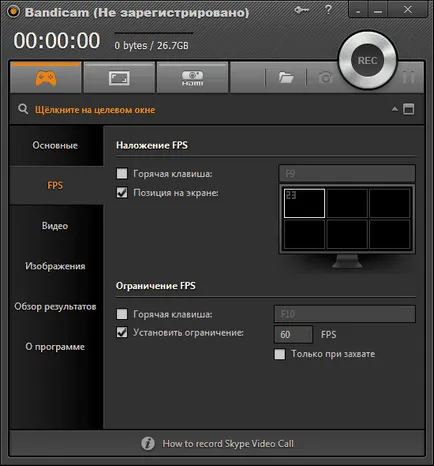The width and height of the screenshot is (434, 466).
Task: Click the pause recording icon
Action: click(x=409, y=77)
